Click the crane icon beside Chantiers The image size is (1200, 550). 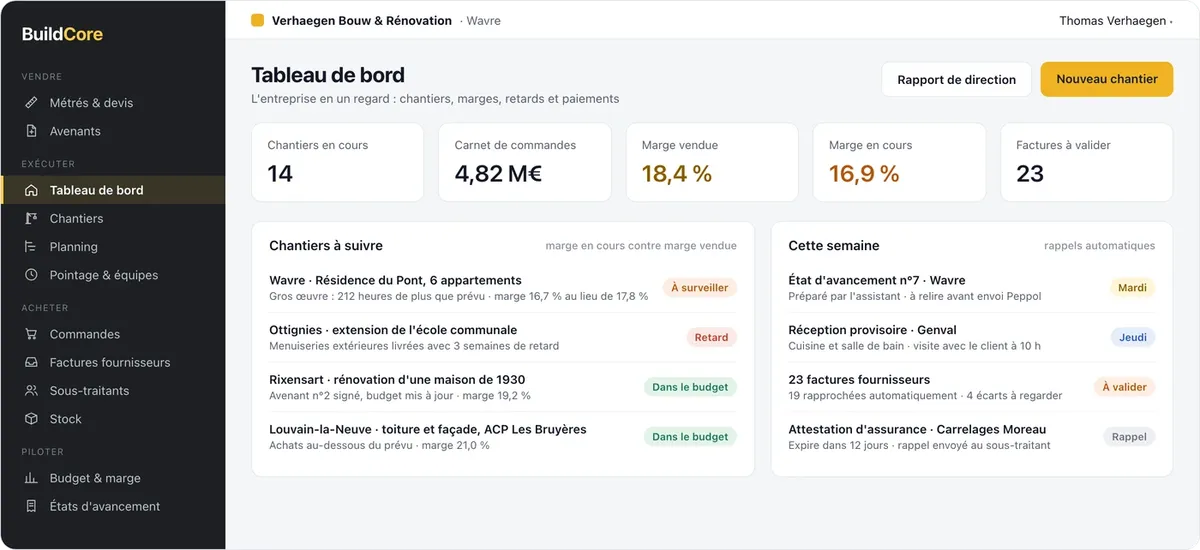tap(31, 218)
